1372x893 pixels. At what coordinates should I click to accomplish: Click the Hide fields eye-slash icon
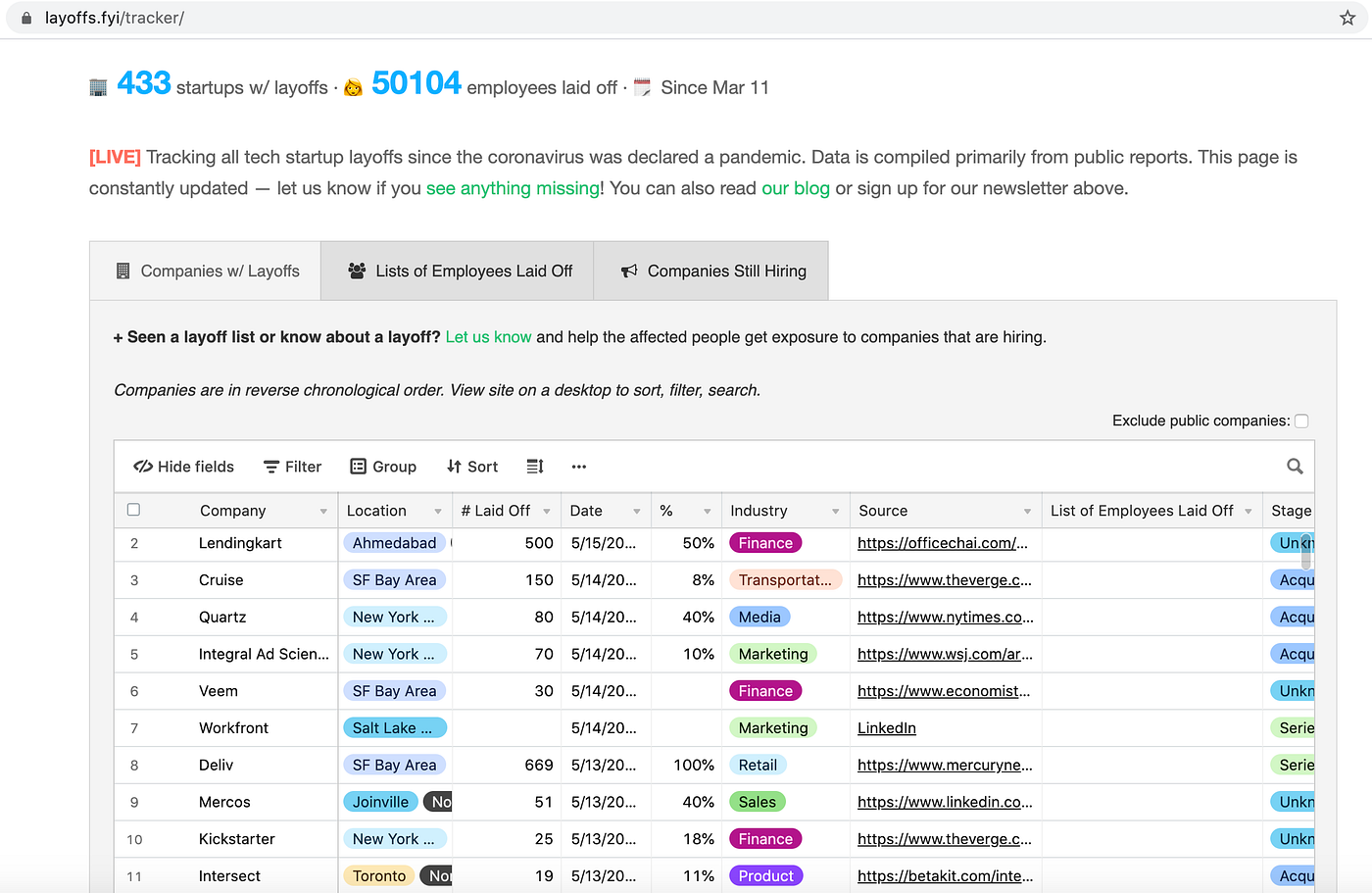click(143, 467)
